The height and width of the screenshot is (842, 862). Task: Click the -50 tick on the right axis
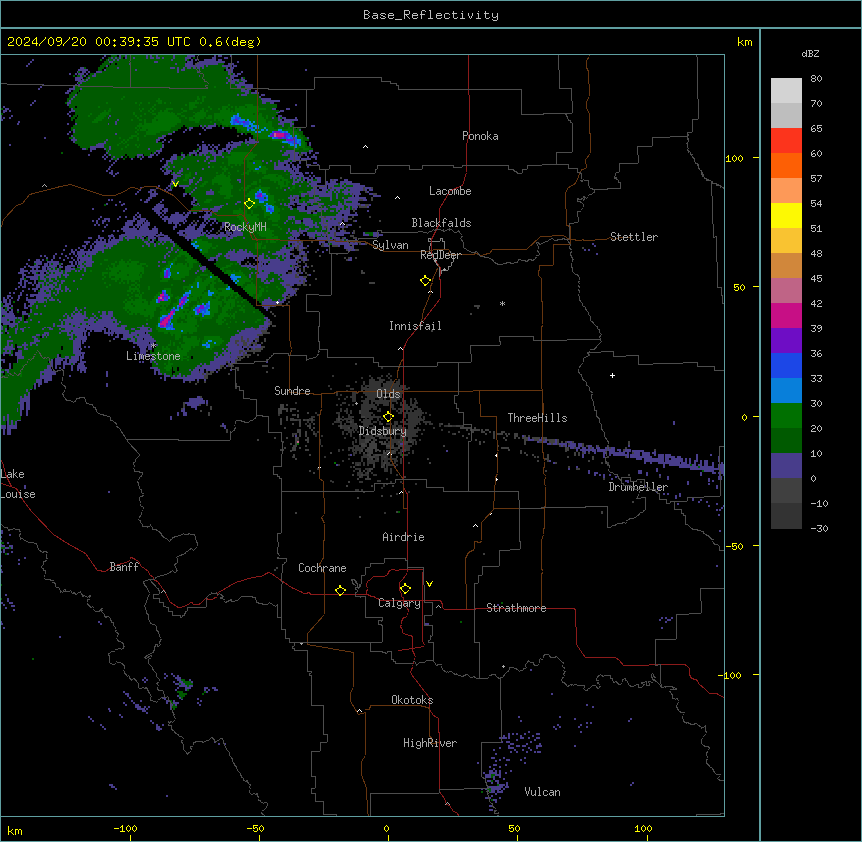pyautogui.click(x=734, y=546)
